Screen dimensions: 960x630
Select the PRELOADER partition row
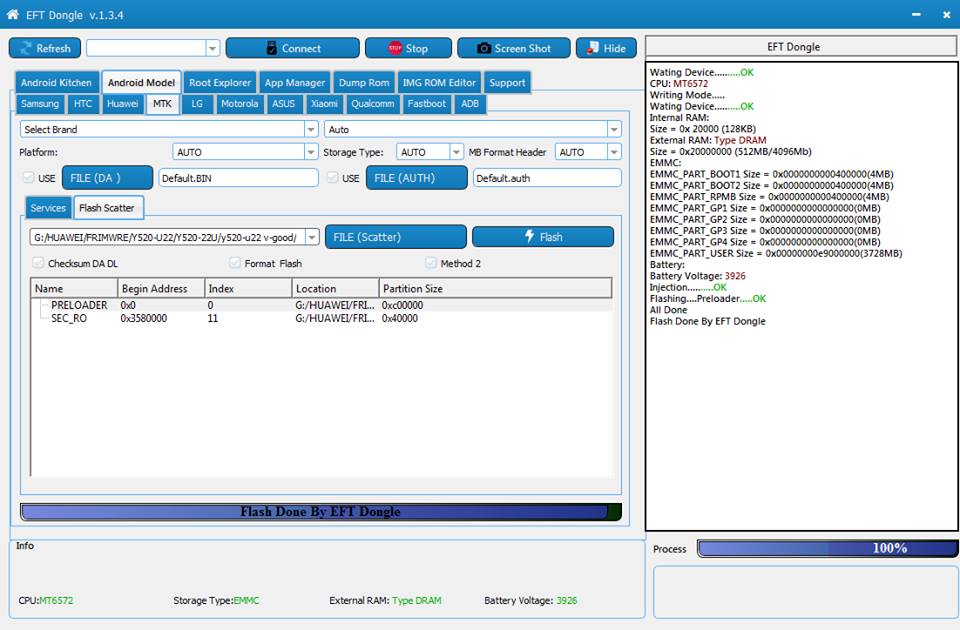(x=321, y=305)
